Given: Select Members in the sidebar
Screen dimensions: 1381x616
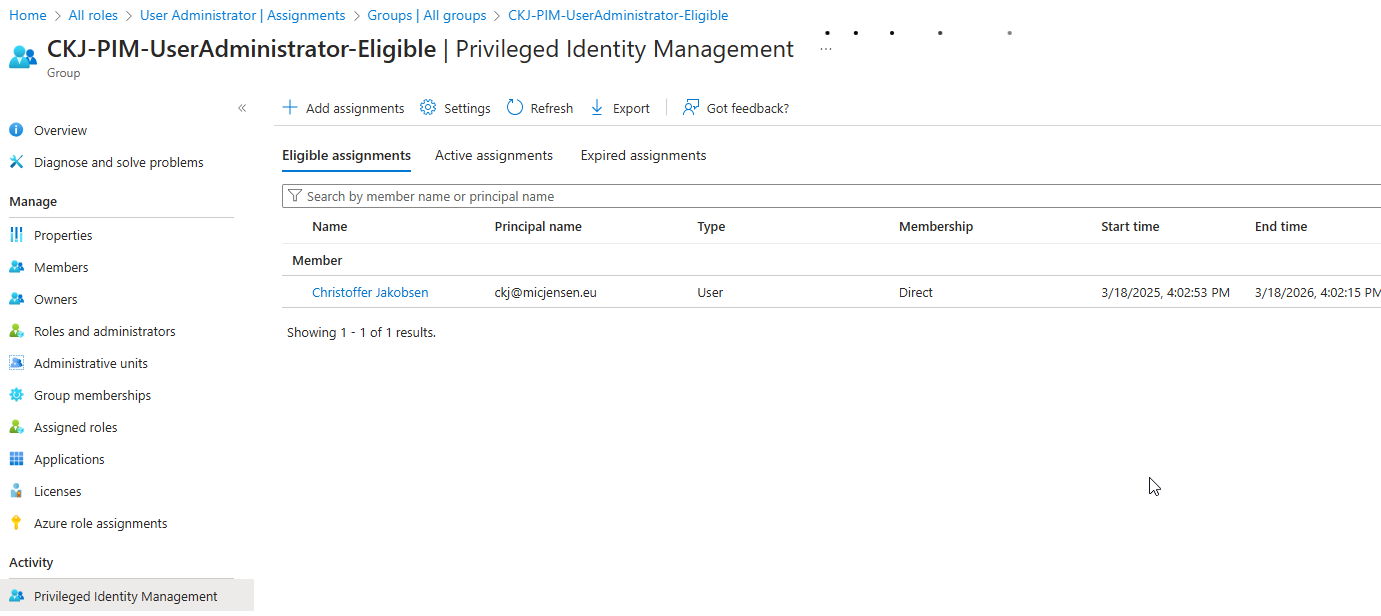Looking at the screenshot, I should [x=63, y=266].
